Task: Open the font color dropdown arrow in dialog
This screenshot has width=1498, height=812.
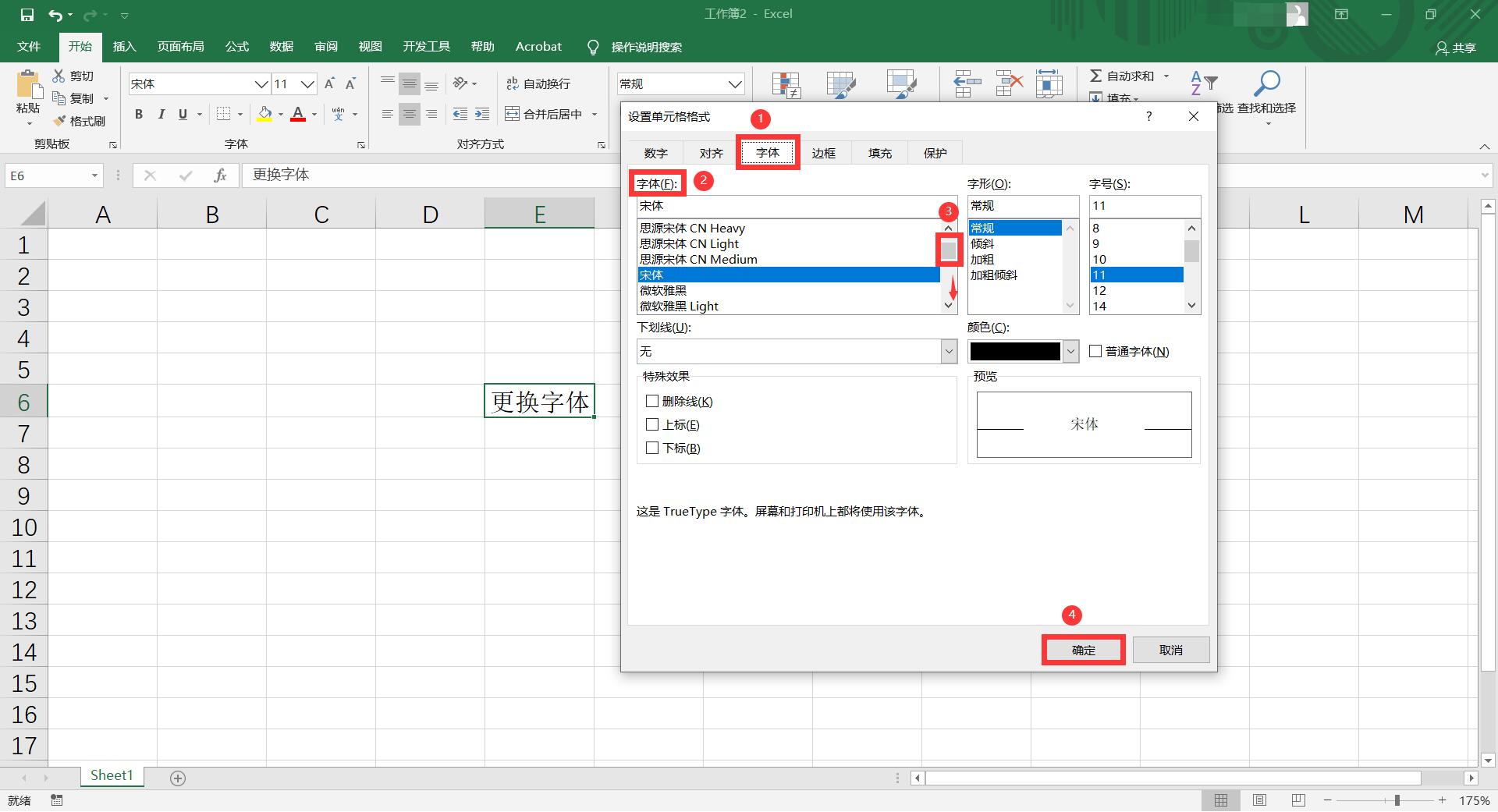Action: coord(1070,351)
